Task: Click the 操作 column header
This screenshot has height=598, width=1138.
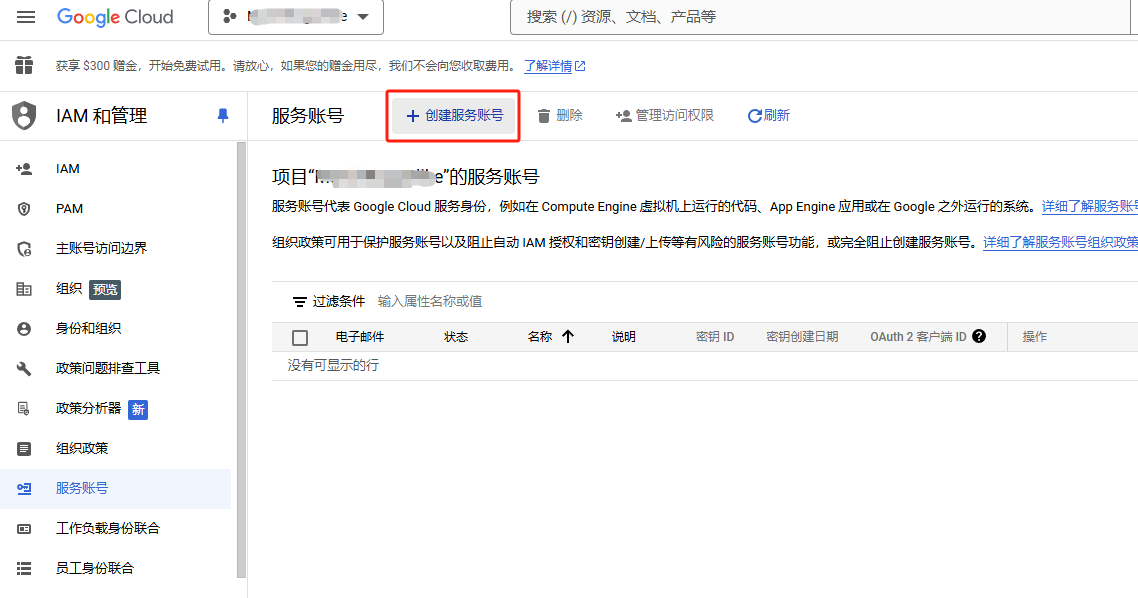Action: (x=1034, y=337)
